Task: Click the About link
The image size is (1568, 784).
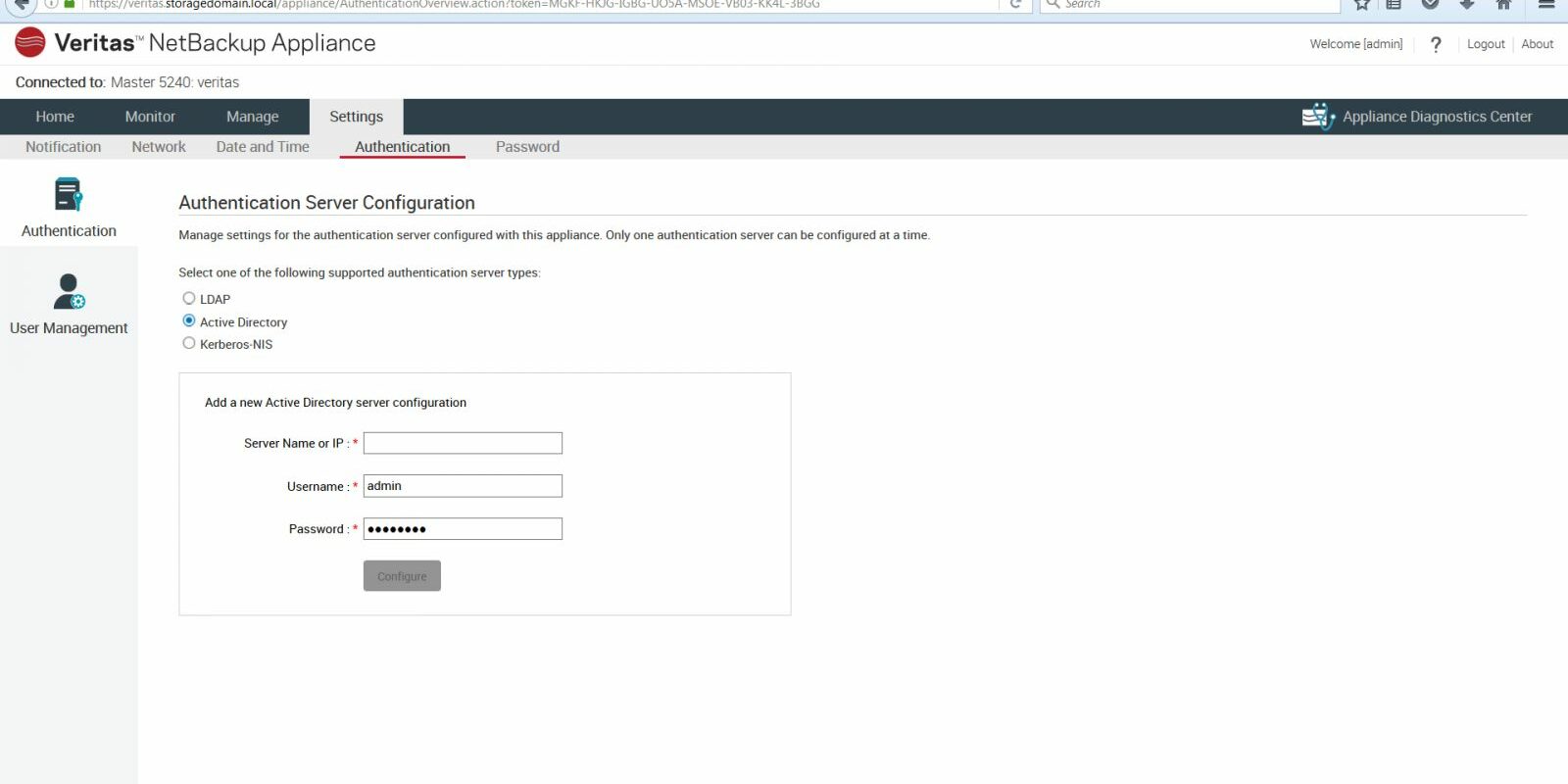Action: [1538, 44]
